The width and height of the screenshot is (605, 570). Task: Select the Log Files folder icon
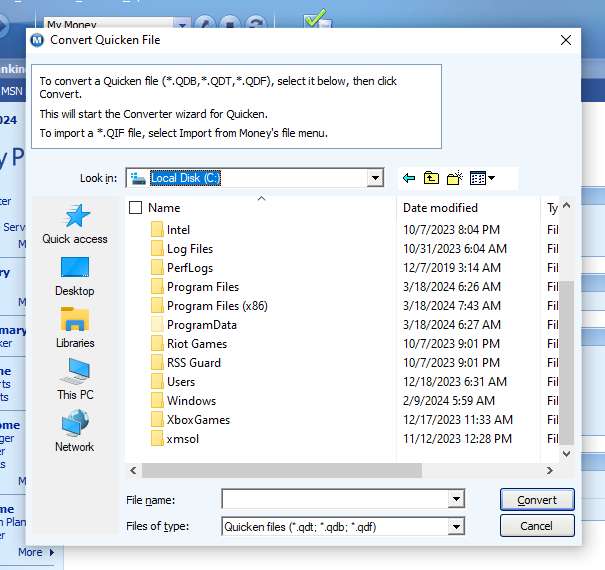tap(157, 249)
